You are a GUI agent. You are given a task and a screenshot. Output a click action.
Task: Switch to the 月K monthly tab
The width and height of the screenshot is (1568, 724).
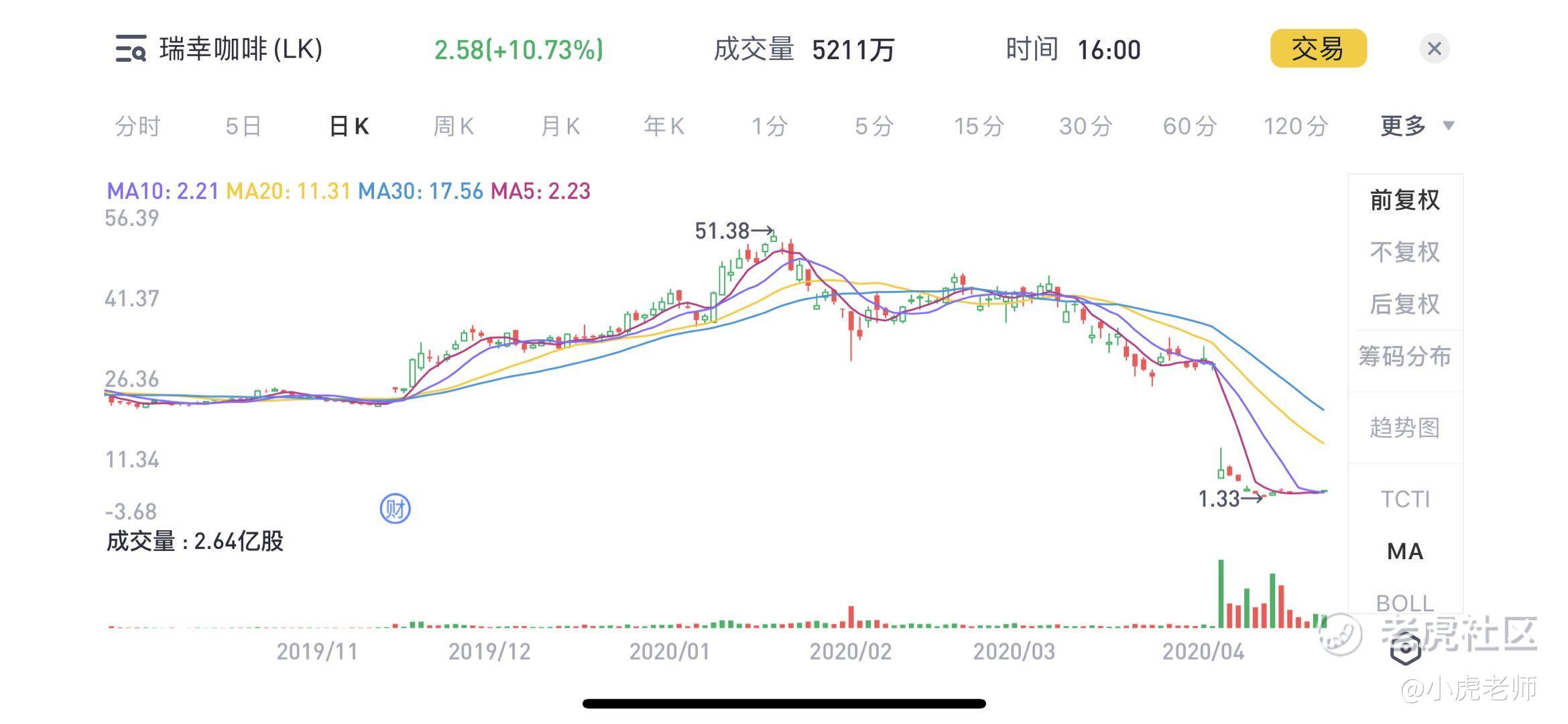tap(560, 126)
